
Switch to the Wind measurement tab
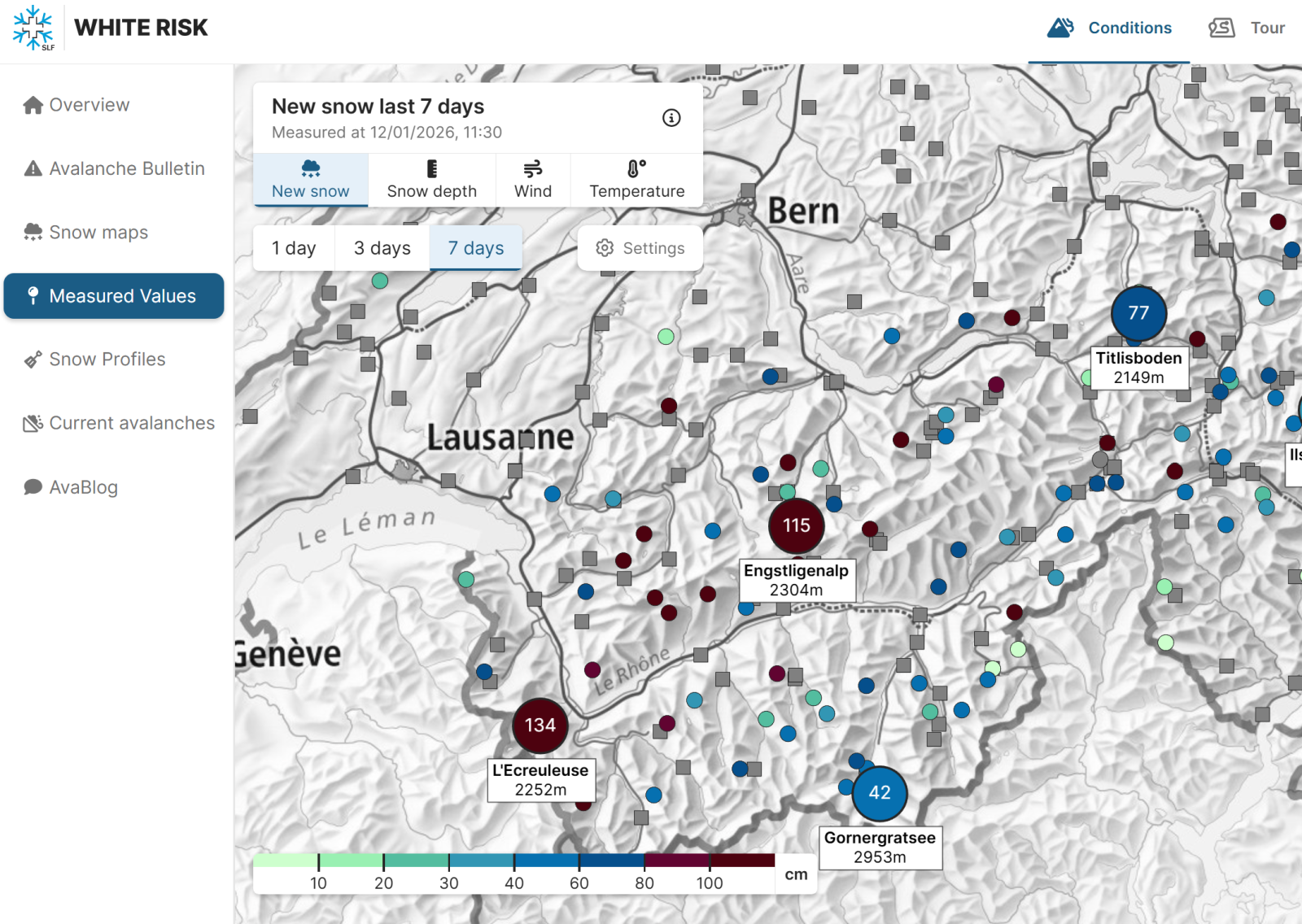[532, 180]
